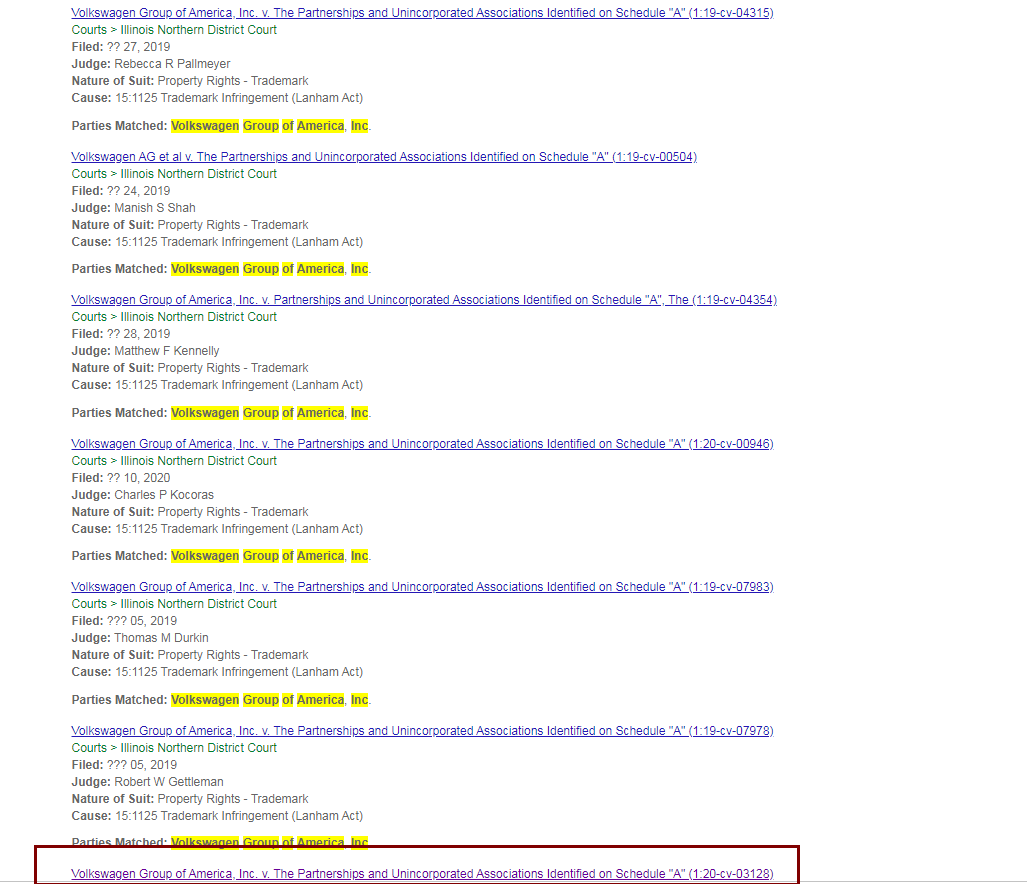This screenshot has height=884, width=1027.
Task: Click Courts link above Judge Rebecca R Pallmeyer
Action: [89, 29]
